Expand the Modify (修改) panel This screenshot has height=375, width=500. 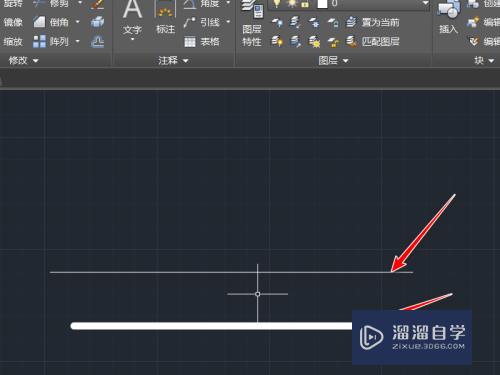click(x=23, y=60)
